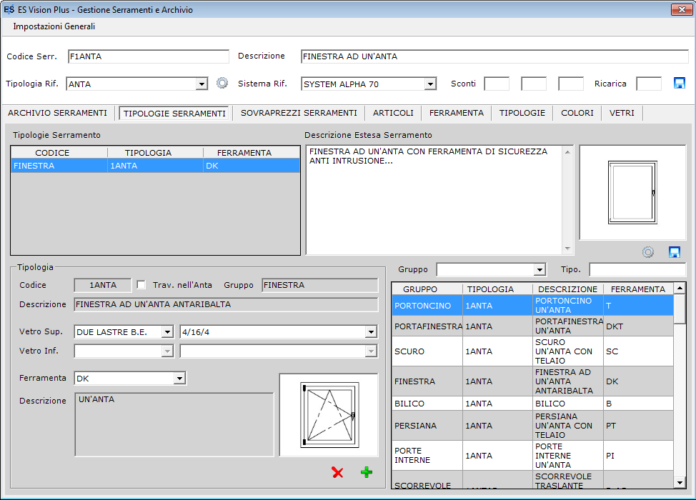Click the first Sconti input field
Image resolution: width=696 pixels, height=500 pixels.
point(497,83)
